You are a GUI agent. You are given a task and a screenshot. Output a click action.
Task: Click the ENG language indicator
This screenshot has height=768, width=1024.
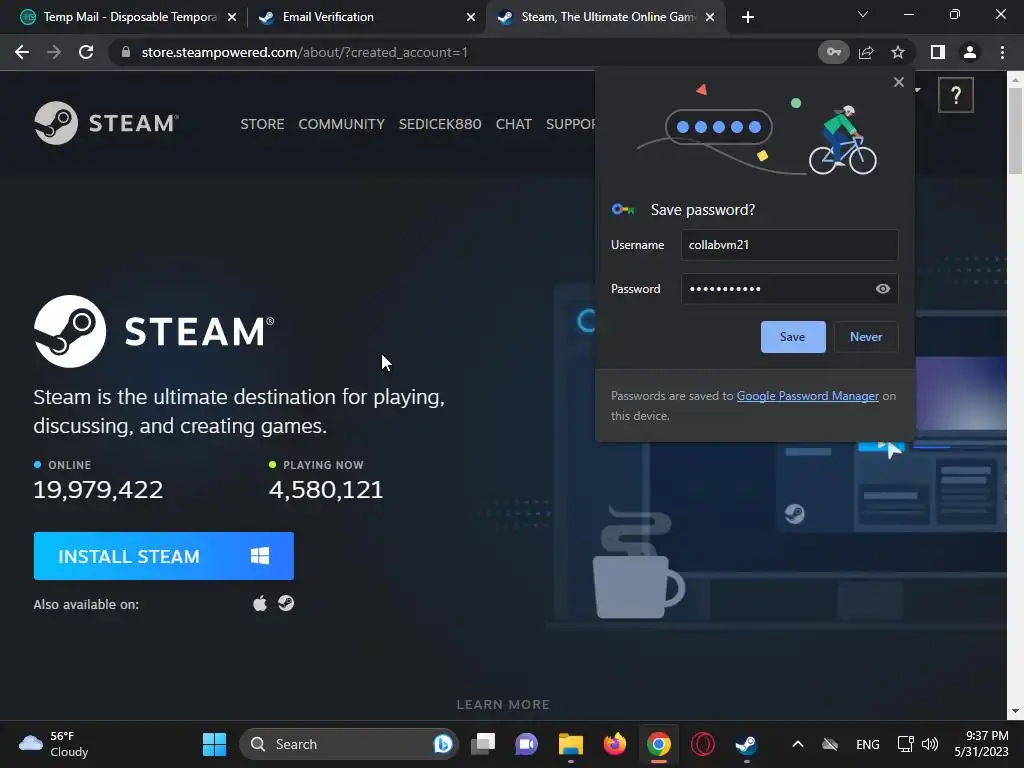867,744
